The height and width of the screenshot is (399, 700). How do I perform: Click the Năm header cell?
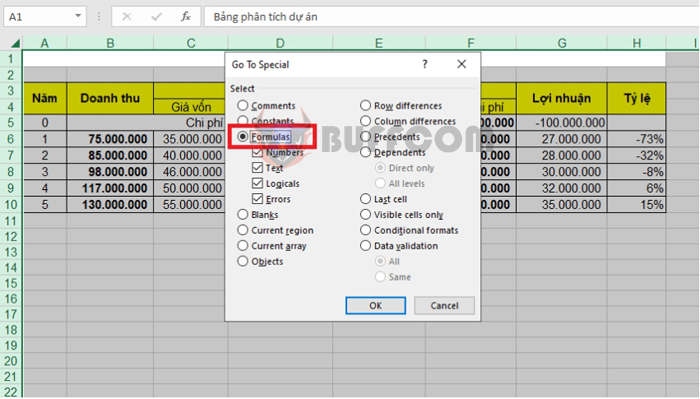45,98
